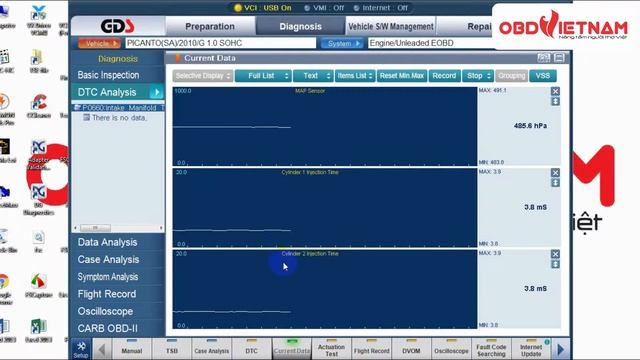Viewport: 640px width, 360px height.
Task: Open Case Analysis in bottom toolbar
Action: [x=211, y=349]
